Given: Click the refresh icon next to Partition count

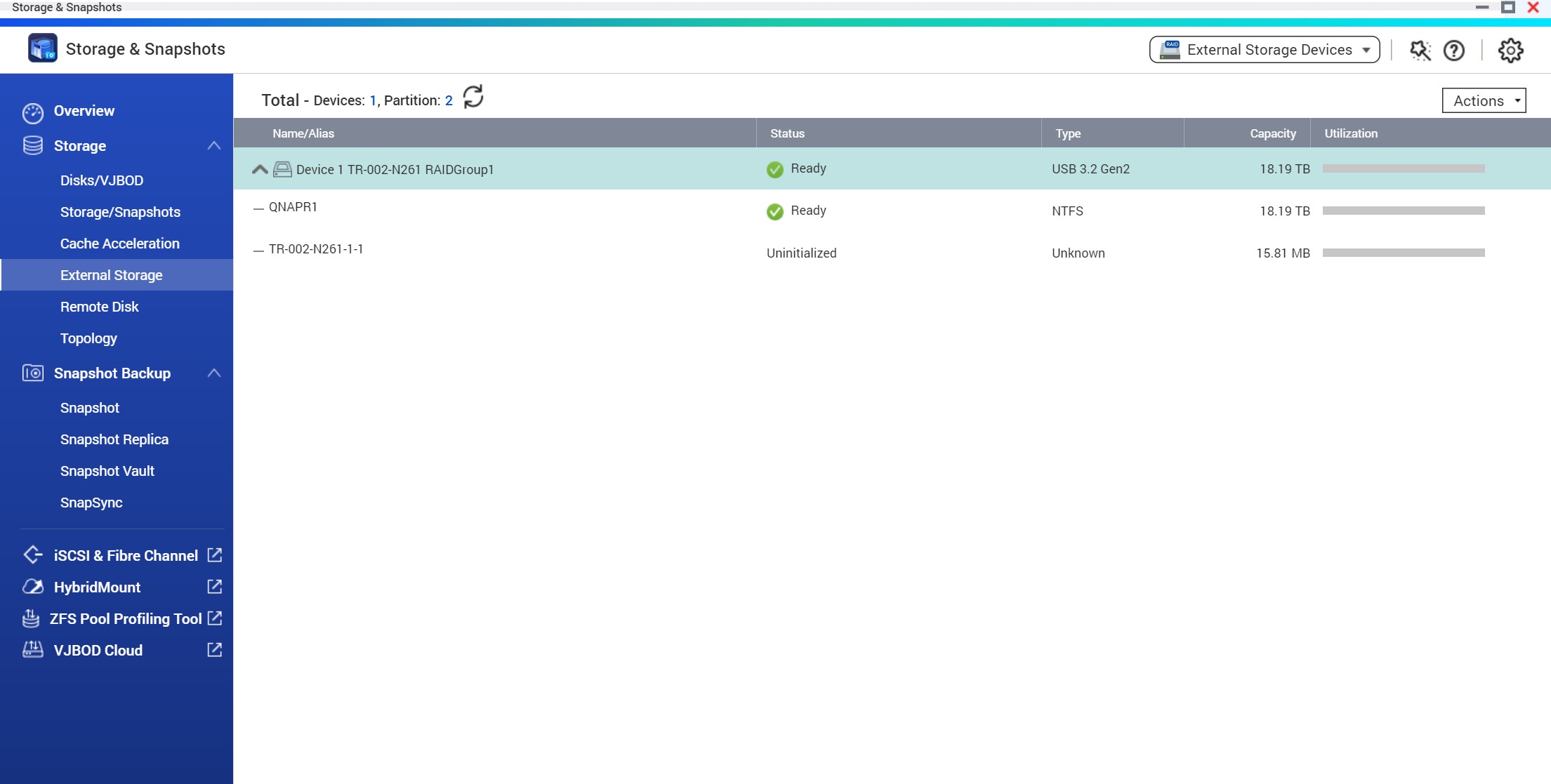Looking at the screenshot, I should click(473, 98).
